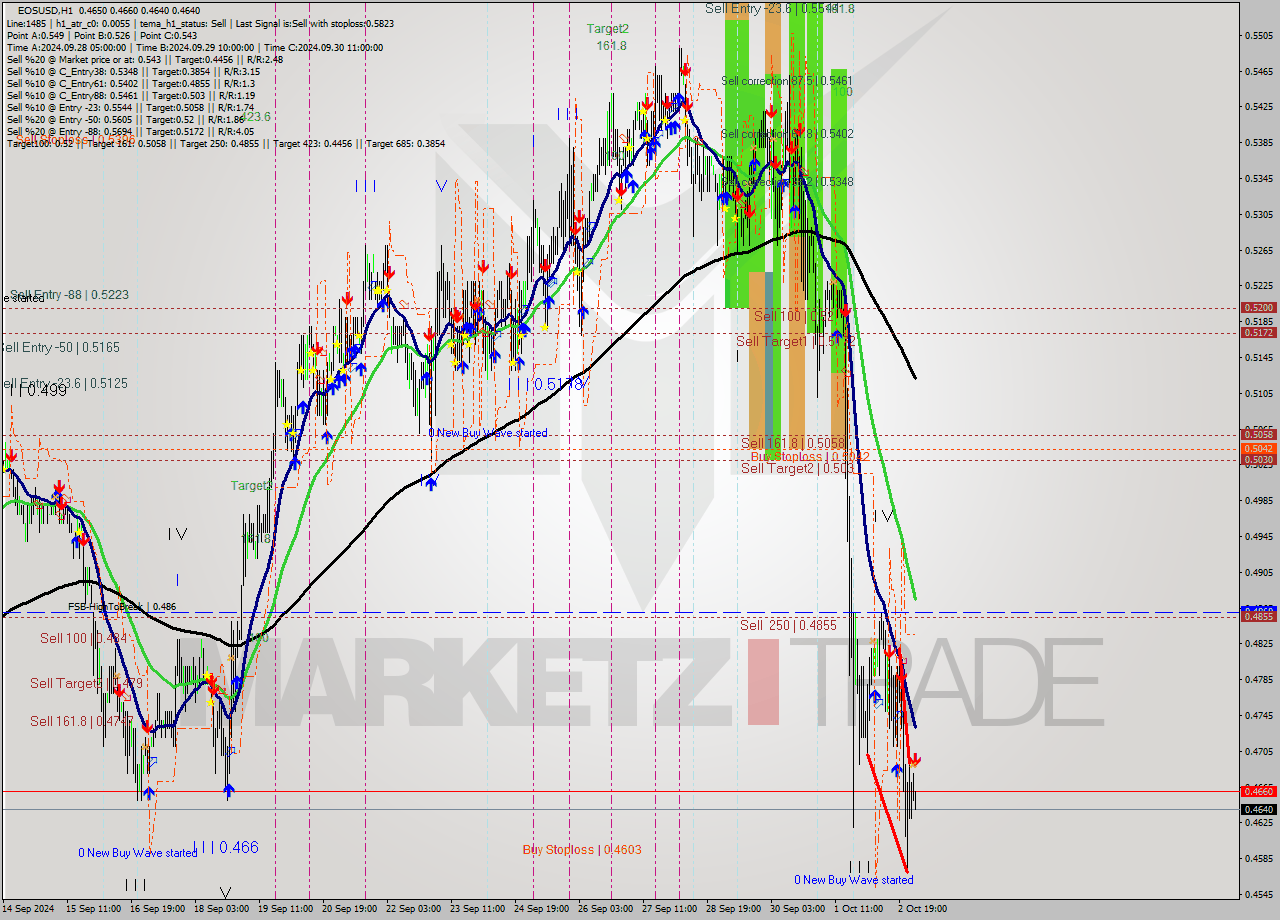This screenshot has width=1280, height=920.
Task: Click 'Sell %20 @ Market price' line
Action: point(144,59)
